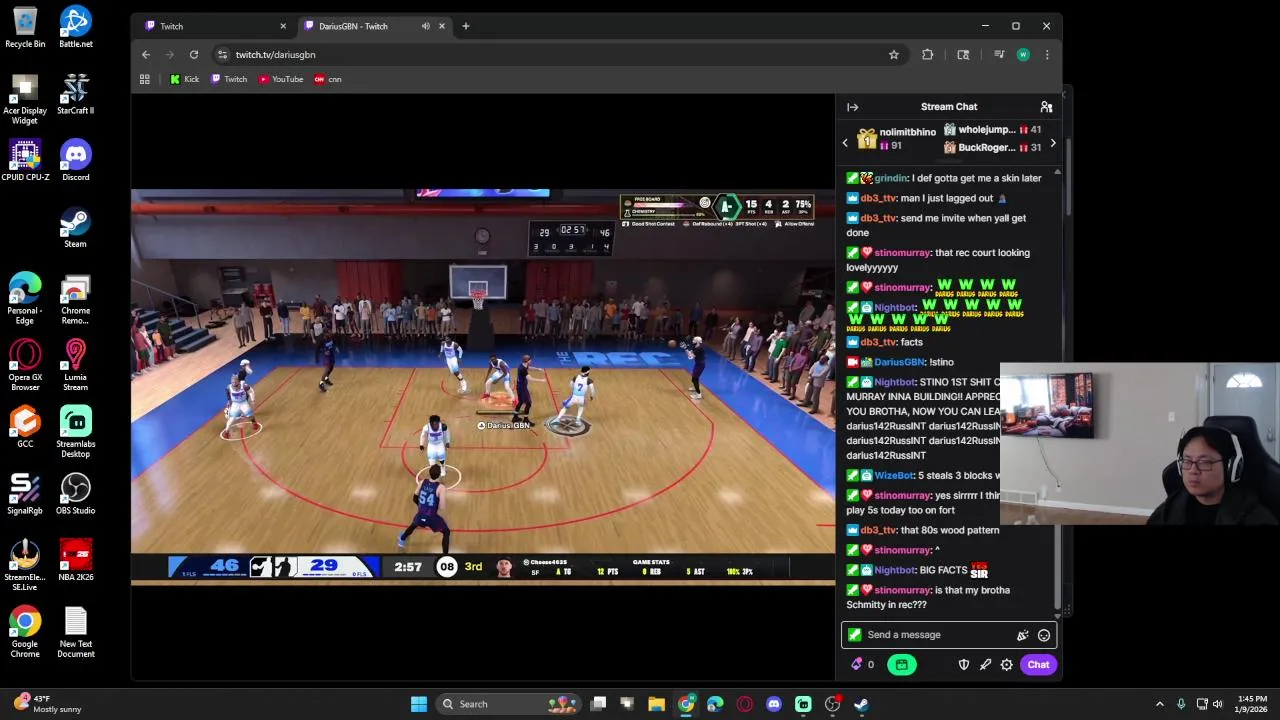
Task: Open Battle.net desktop shortcut
Action: coord(75,28)
